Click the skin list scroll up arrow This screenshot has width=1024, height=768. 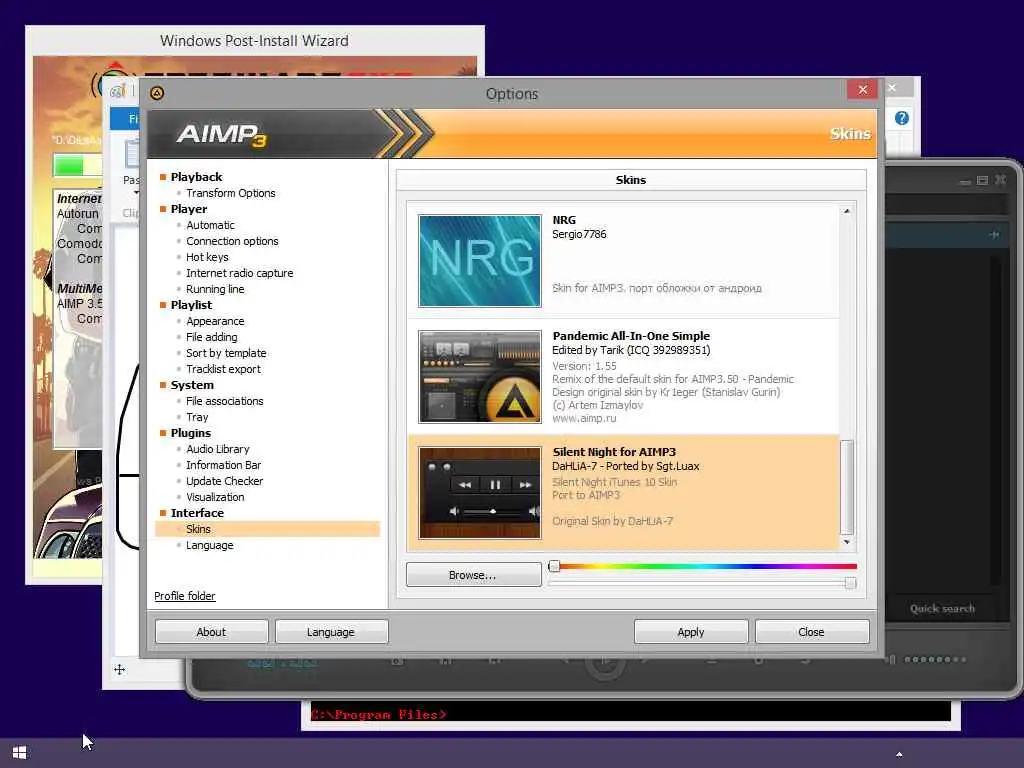click(846, 211)
